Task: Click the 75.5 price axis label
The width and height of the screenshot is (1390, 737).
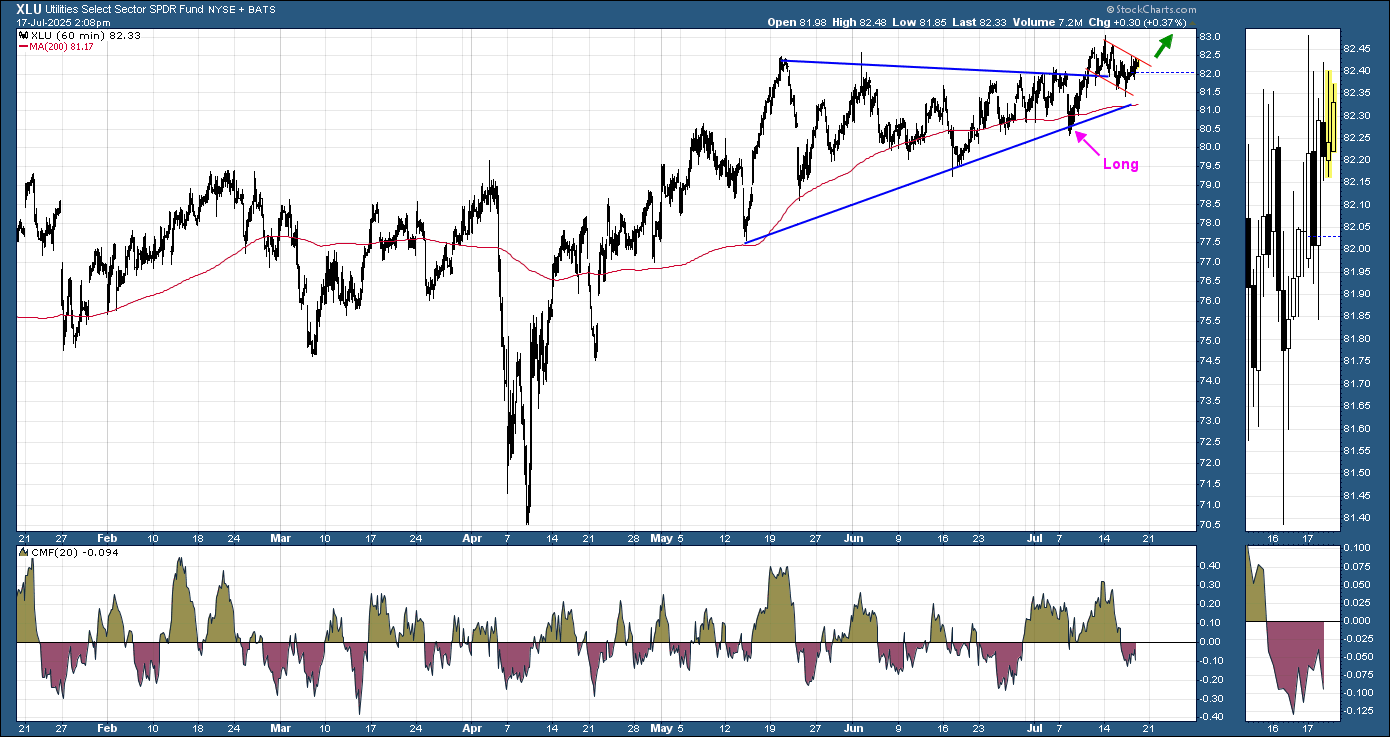Action: pyautogui.click(x=1212, y=321)
